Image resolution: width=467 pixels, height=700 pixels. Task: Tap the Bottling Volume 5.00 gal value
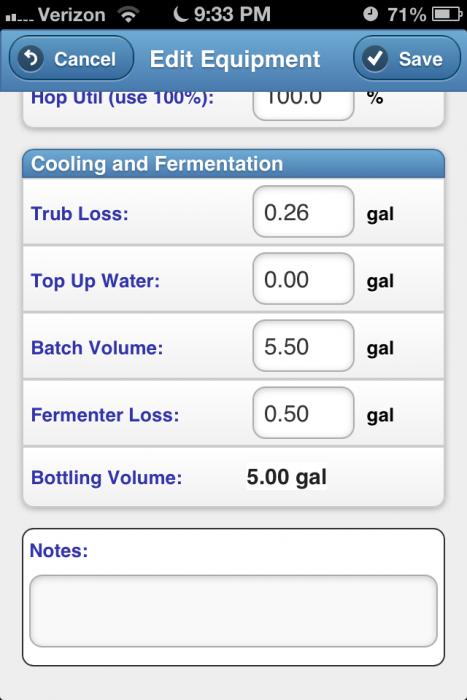[286, 477]
